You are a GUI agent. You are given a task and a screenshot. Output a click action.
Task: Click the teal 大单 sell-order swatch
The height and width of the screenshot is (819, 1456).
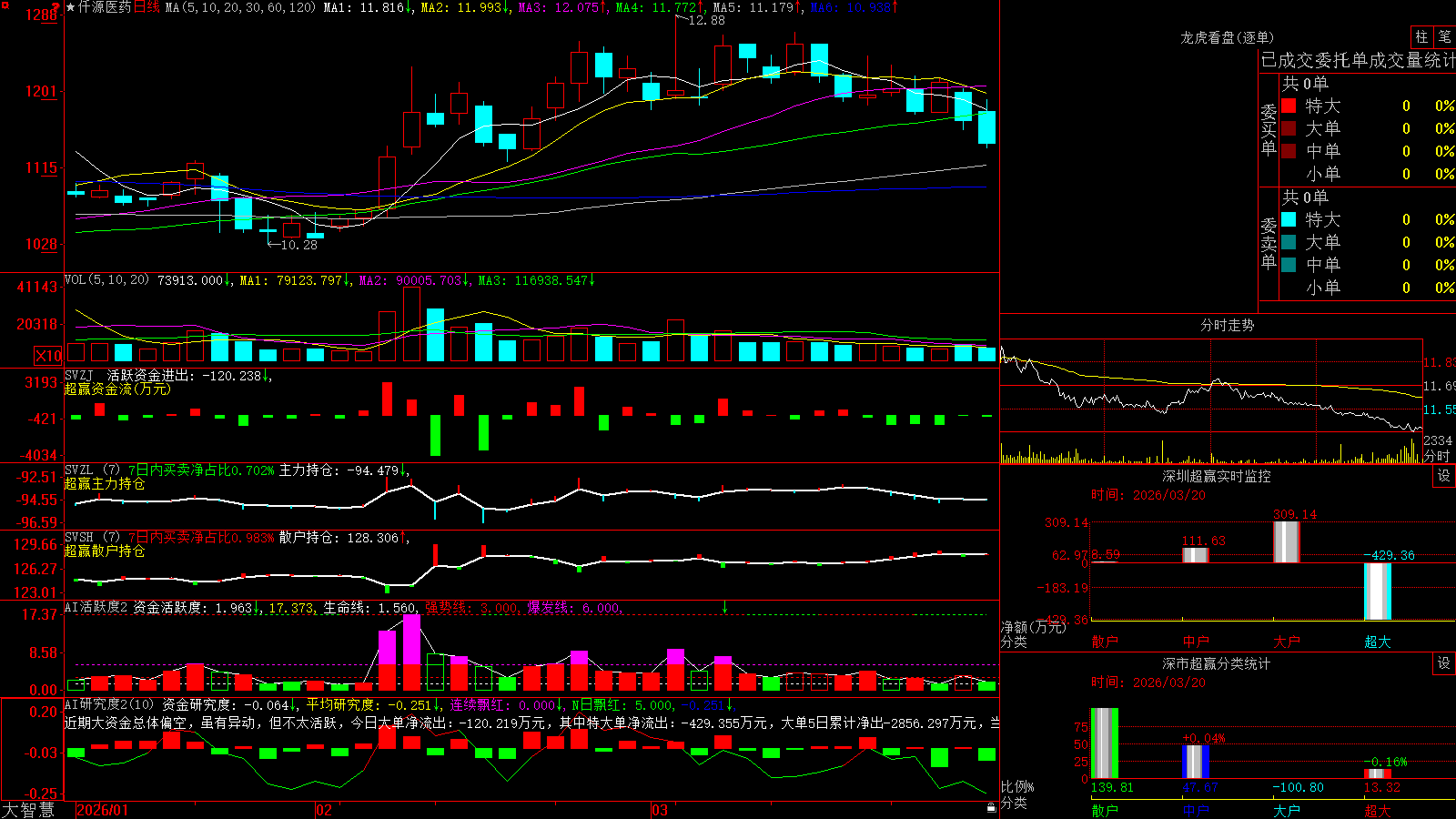pyautogui.click(x=1289, y=242)
